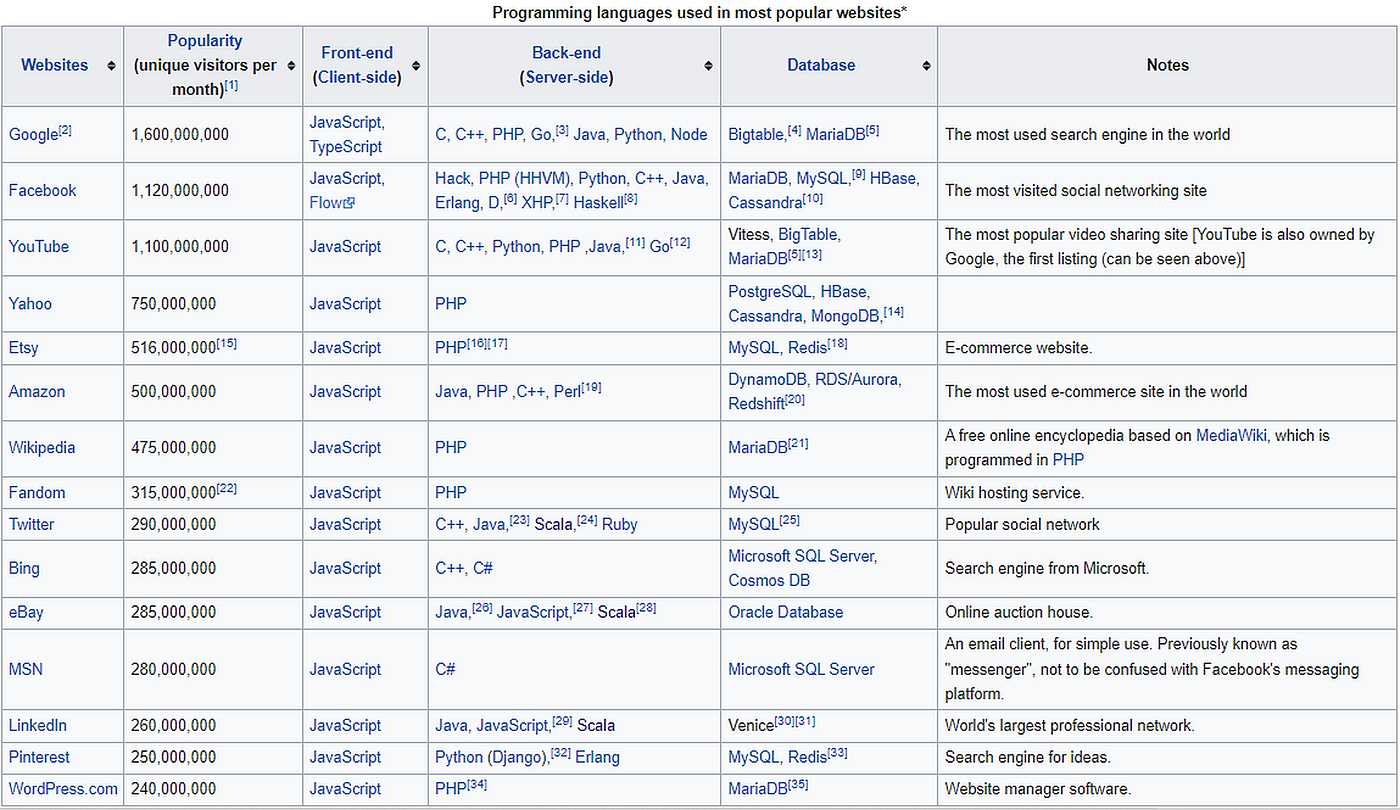The image size is (1400, 810).
Task: Click Database column sort arrows
Action: point(925,66)
